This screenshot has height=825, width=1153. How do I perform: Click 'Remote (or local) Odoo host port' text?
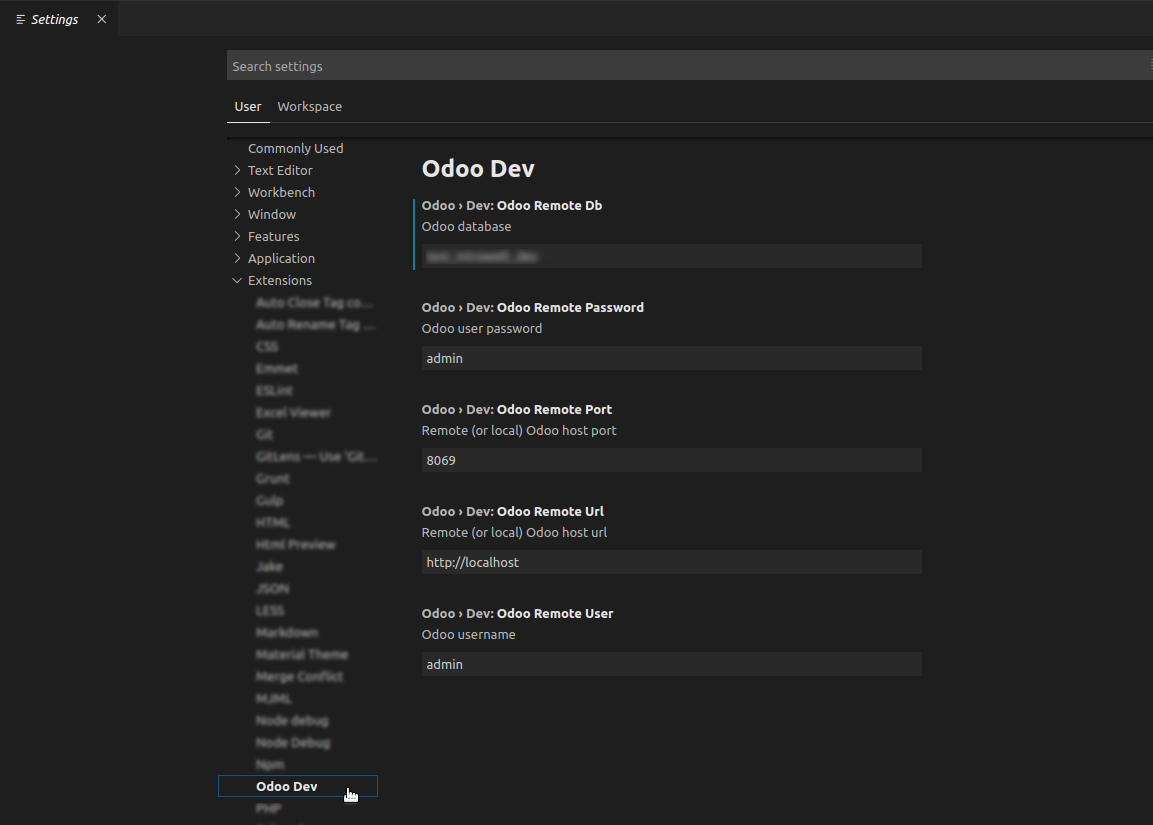[x=519, y=432]
